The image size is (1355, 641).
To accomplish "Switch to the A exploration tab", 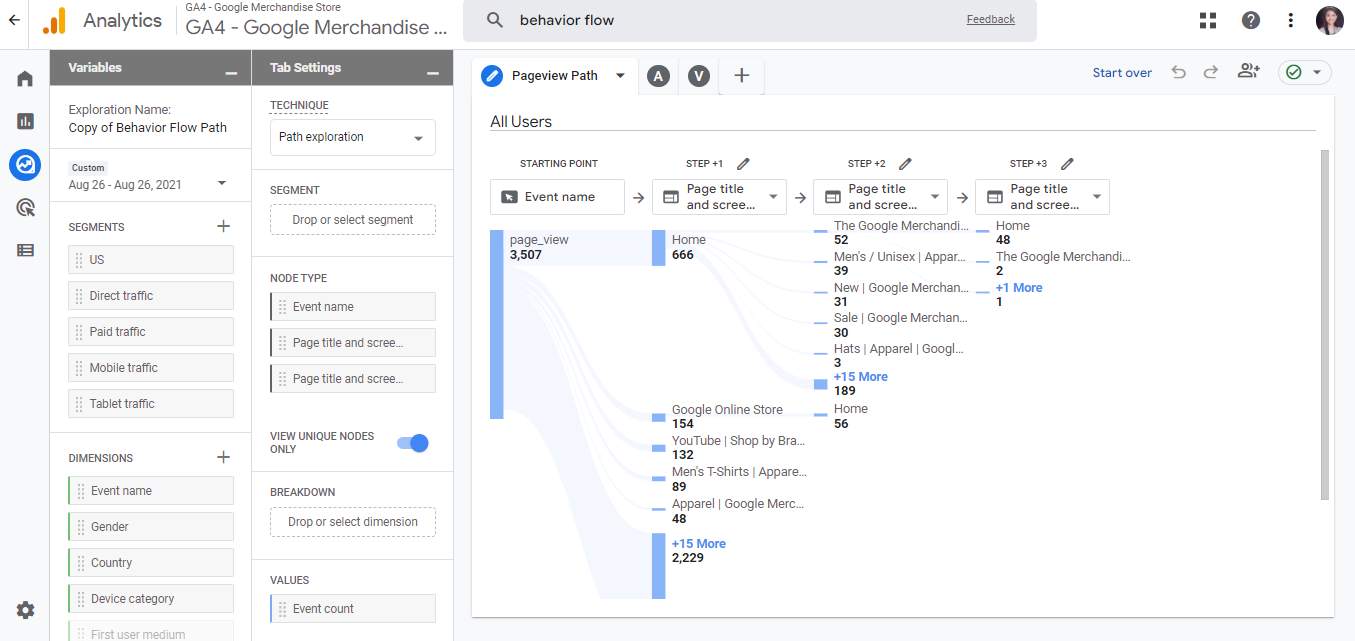I will click(658, 74).
